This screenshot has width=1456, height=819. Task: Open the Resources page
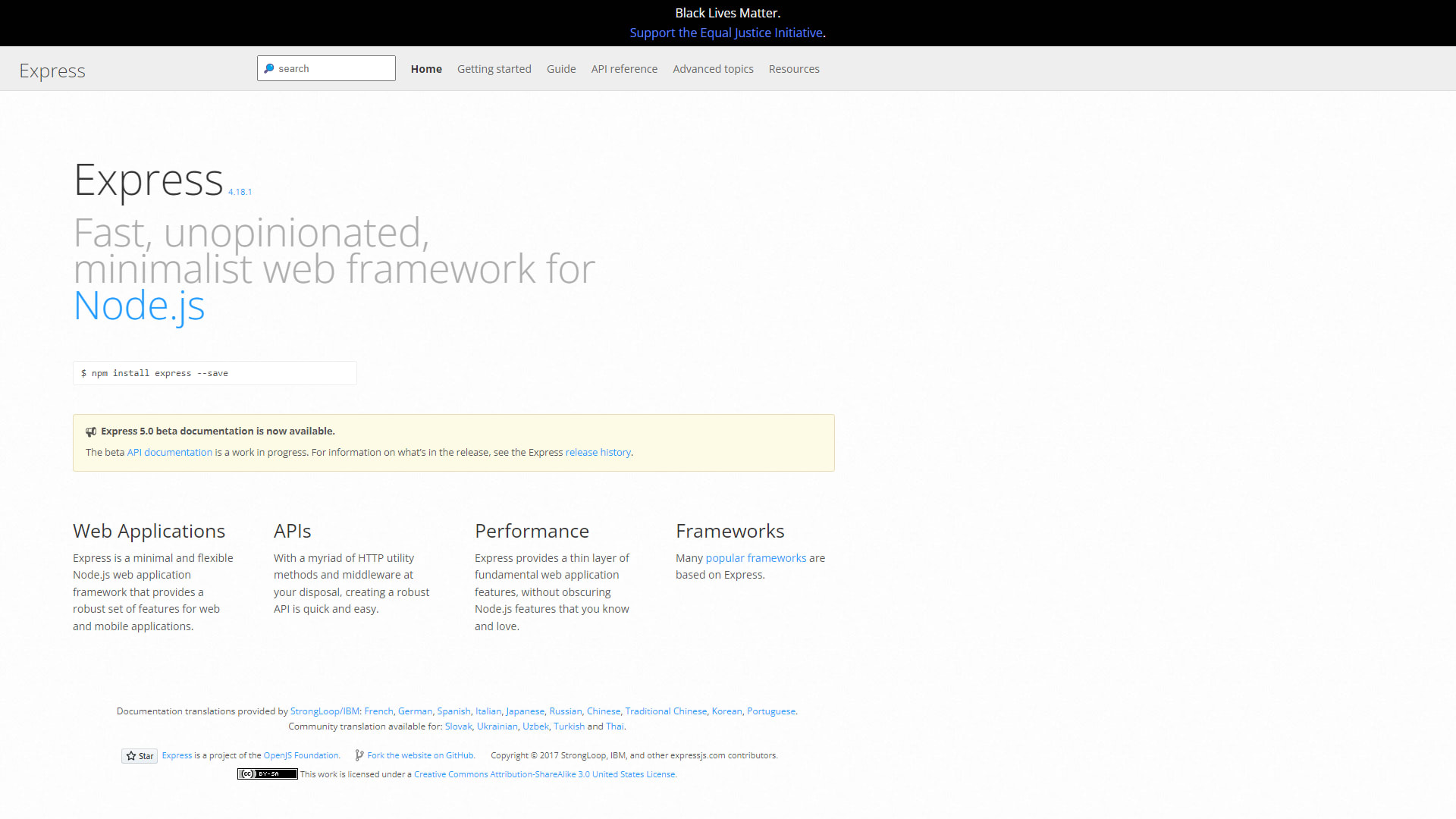tap(794, 68)
